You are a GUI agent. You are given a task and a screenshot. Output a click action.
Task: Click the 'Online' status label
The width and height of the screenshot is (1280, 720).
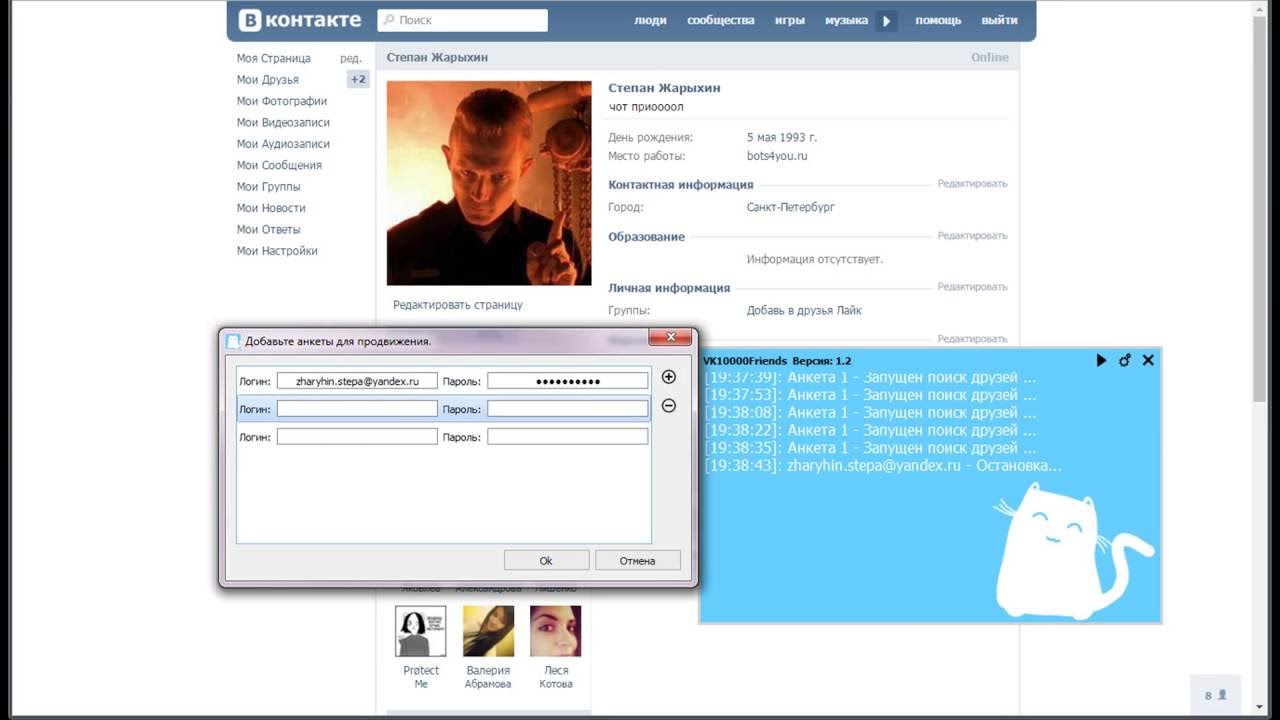(x=990, y=57)
